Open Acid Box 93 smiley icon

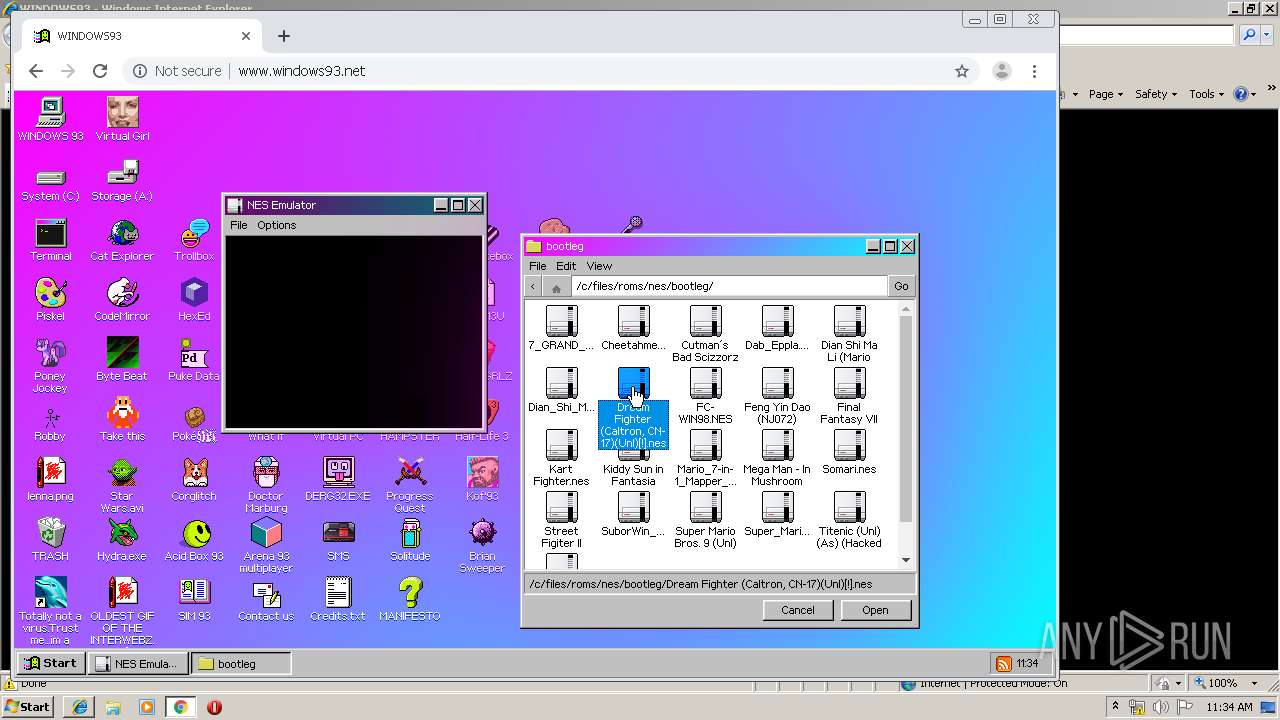coord(194,540)
